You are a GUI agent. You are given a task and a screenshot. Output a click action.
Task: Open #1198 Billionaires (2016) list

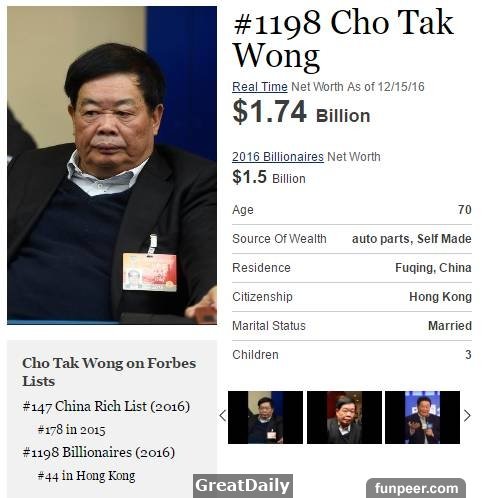point(99,453)
